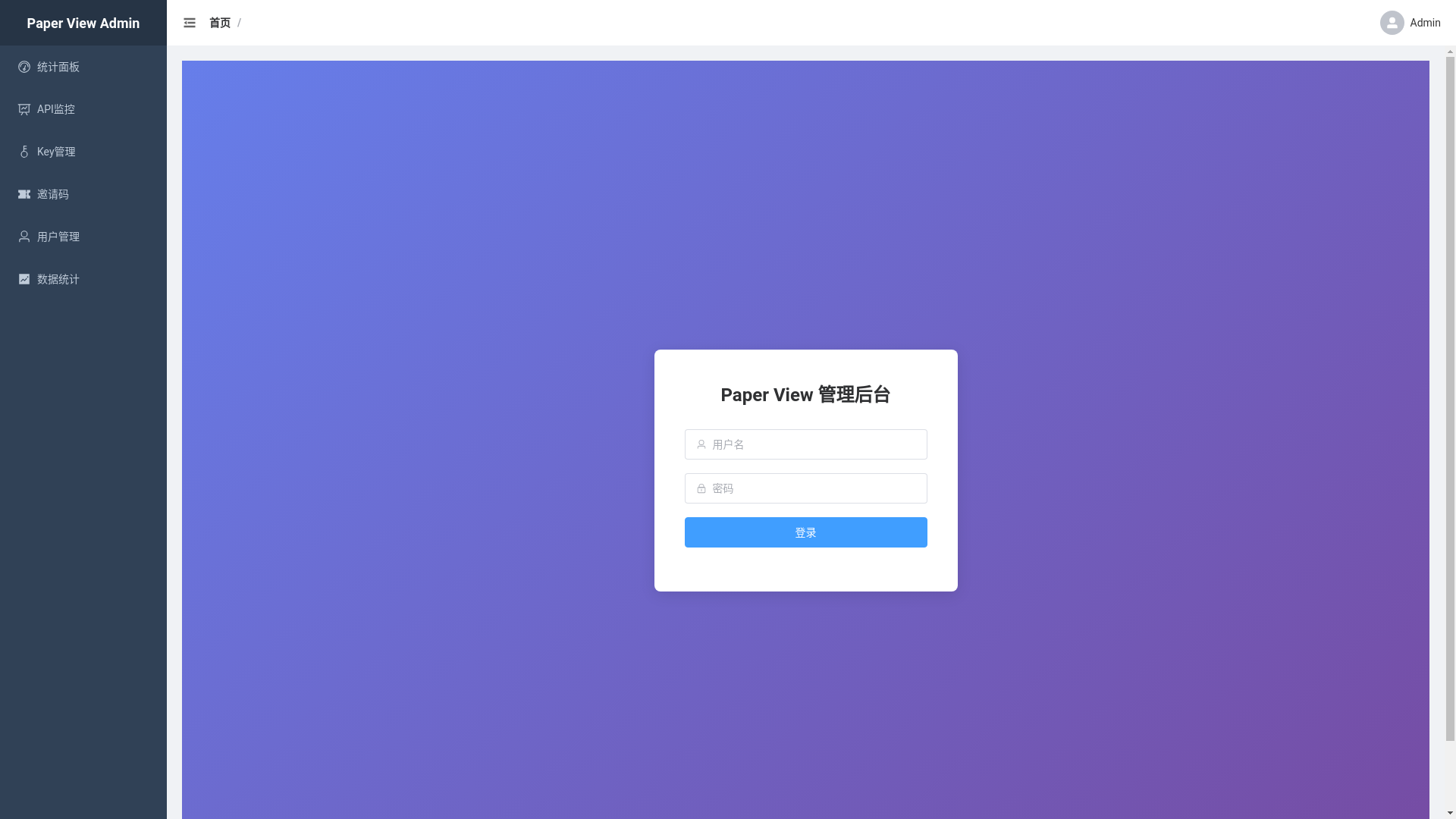Click the Paper View Admin logo title

[x=83, y=23]
